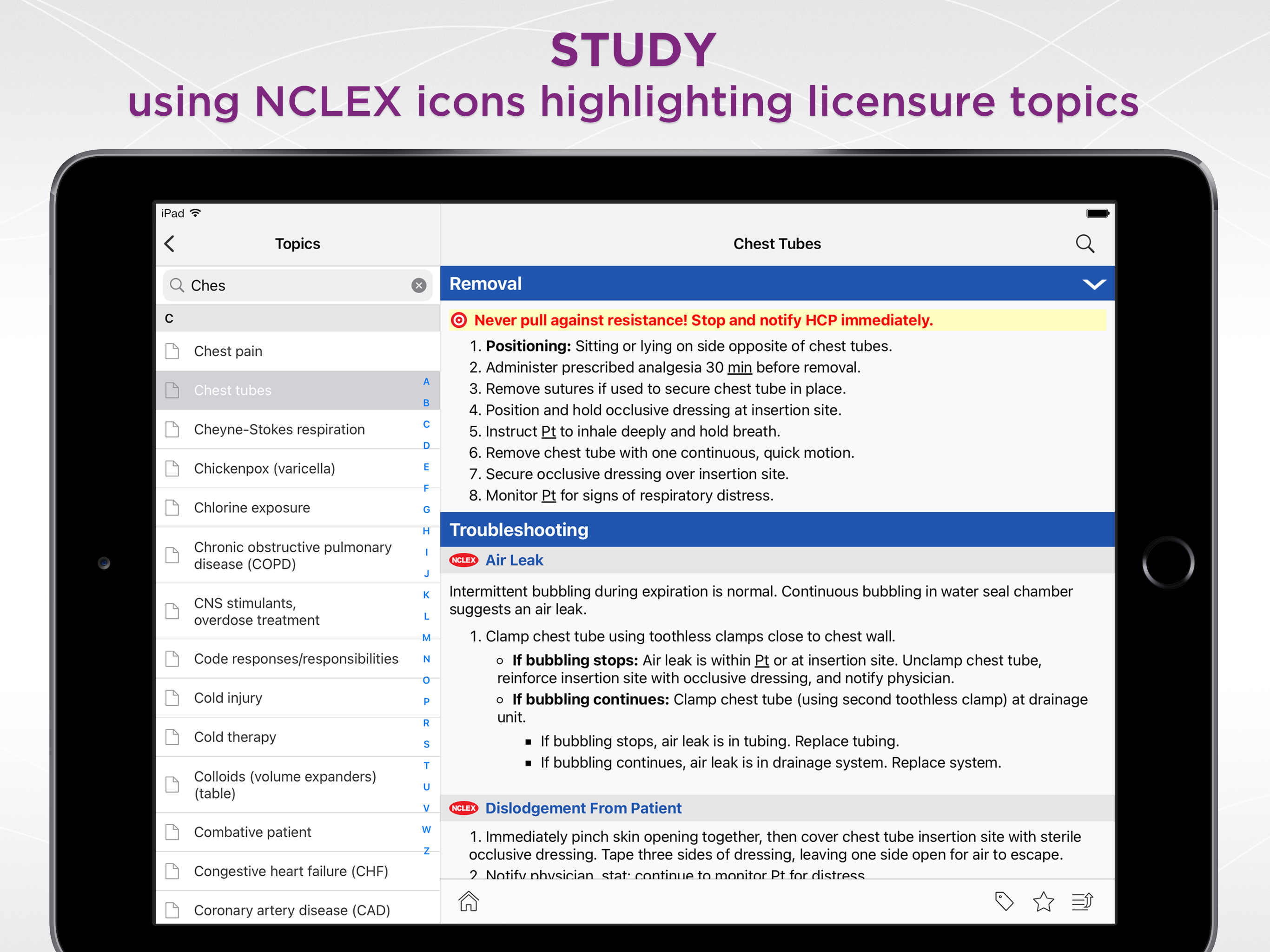
Task: Tap the back arrow beside Topics
Action: [169, 244]
